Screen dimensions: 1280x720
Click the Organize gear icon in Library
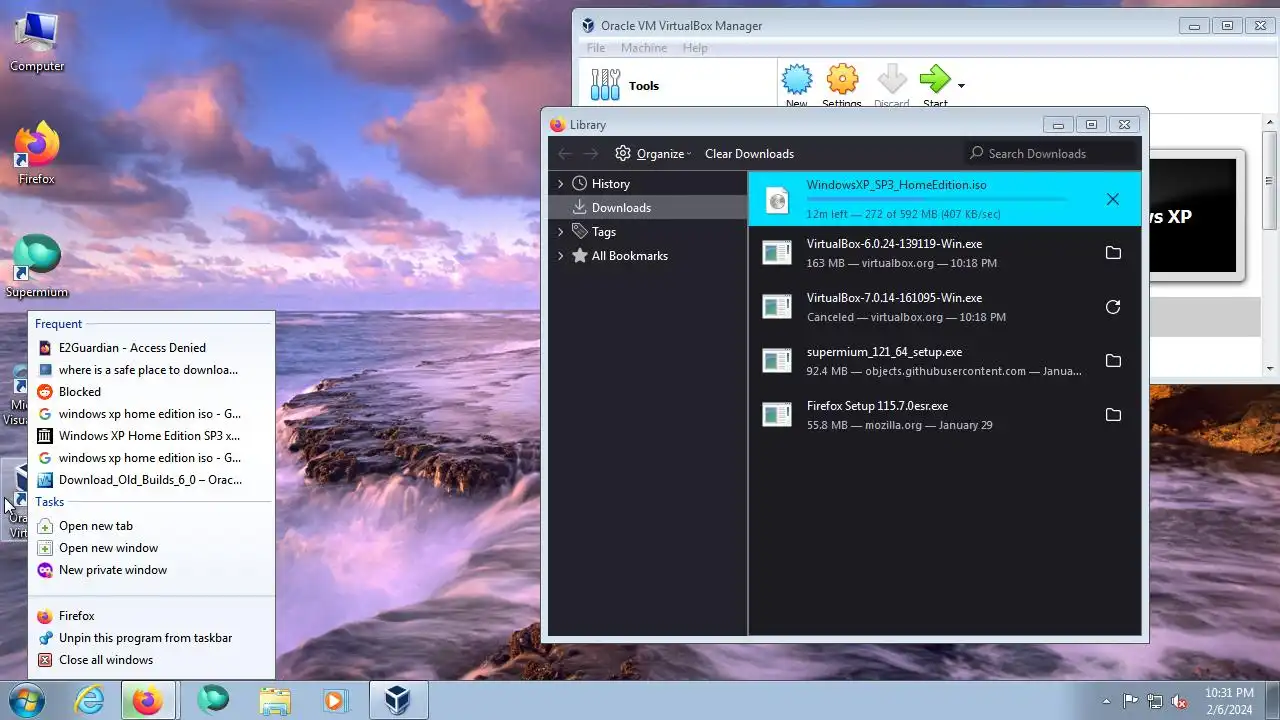coord(623,153)
